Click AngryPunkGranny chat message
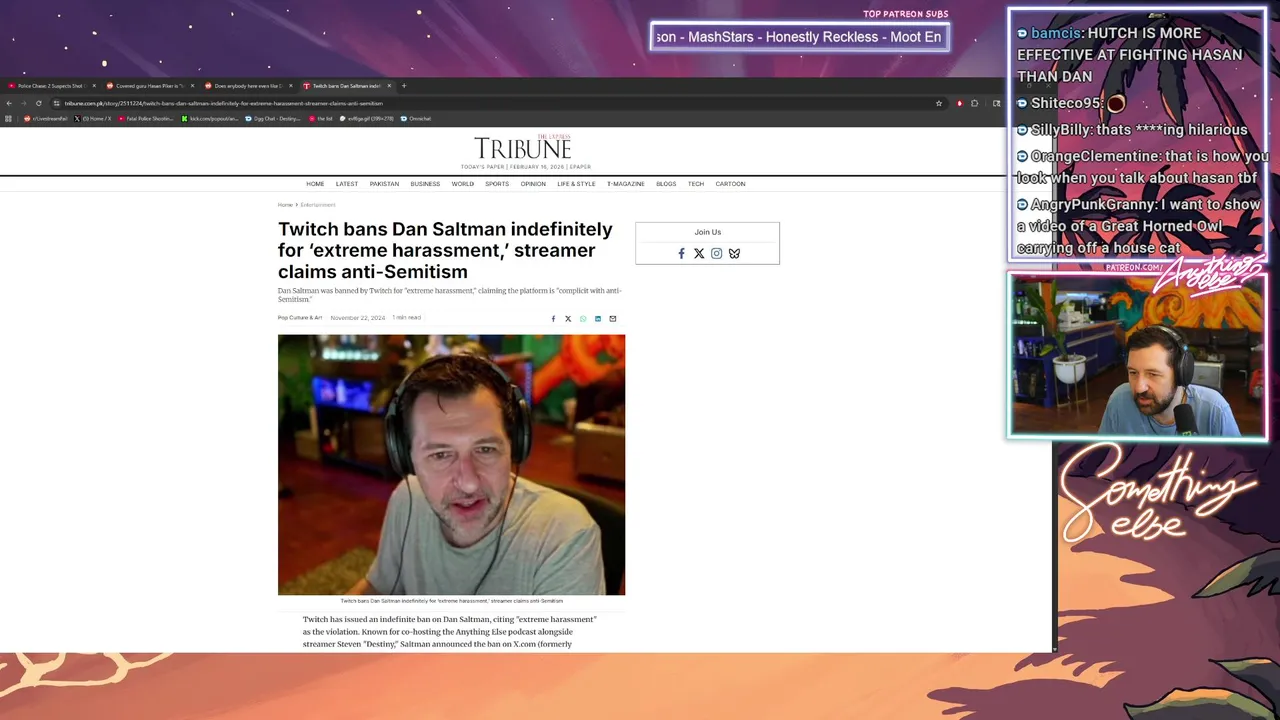This screenshot has width=1280, height=720. pyautogui.click(x=1140, y=226)
